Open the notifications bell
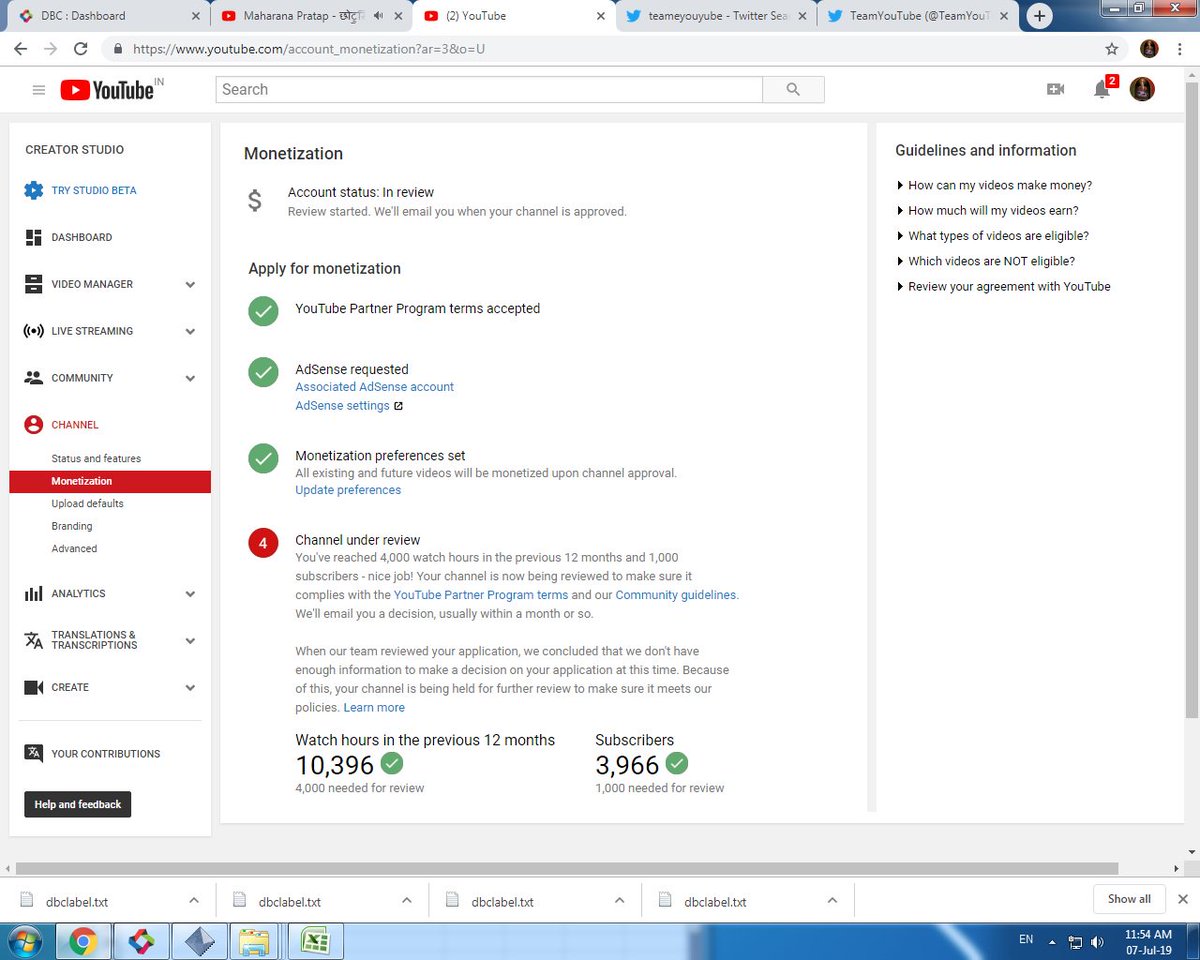 click(x=1102, y=89)
